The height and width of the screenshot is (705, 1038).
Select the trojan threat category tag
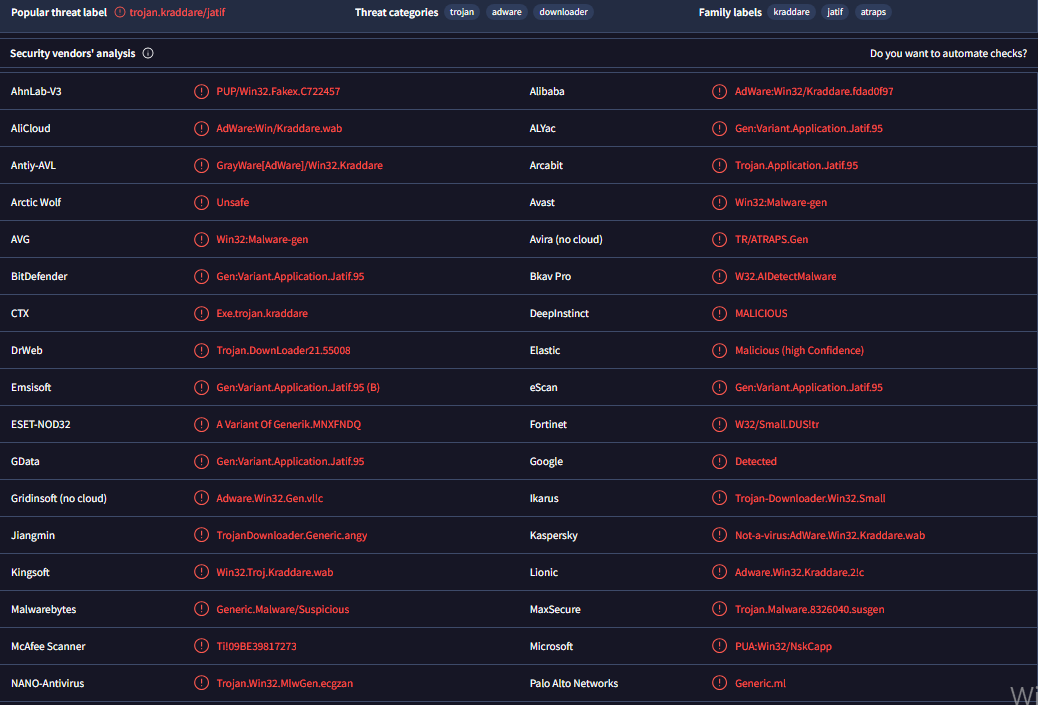[x=462, y=12]
